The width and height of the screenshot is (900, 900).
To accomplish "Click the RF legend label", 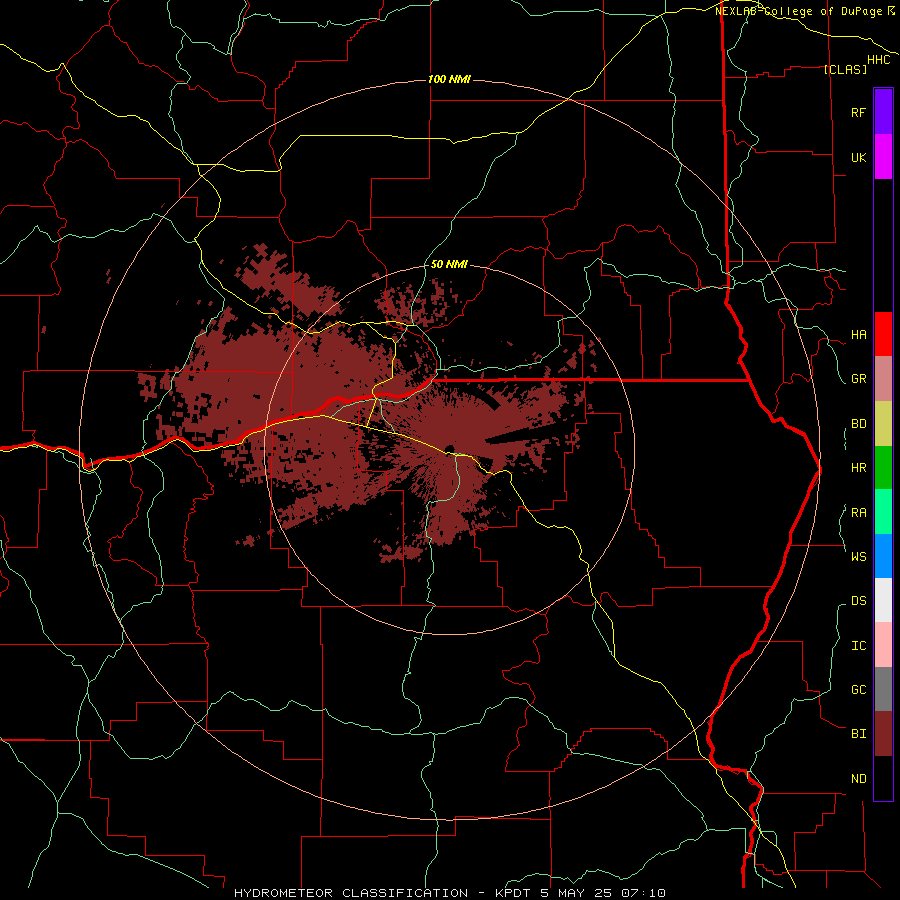I will 858,112.
